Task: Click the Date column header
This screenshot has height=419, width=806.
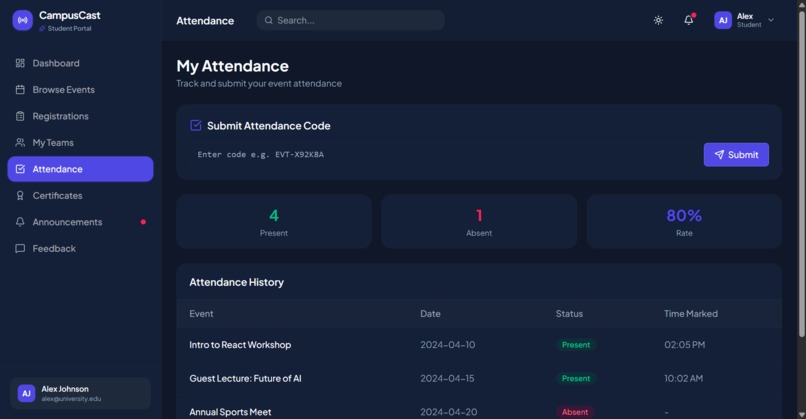Action: coord(430,314)
